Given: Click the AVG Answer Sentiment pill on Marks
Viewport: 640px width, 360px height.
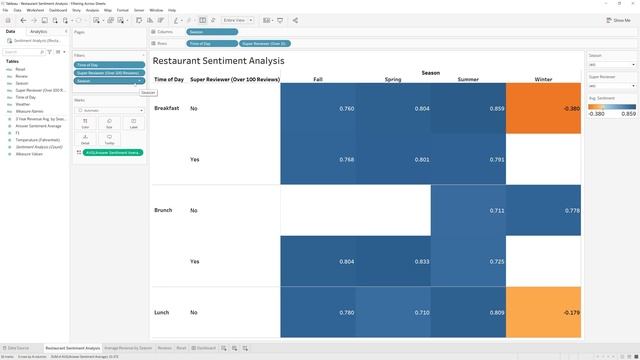Looking at the screenshot, I should click(113, 153).
